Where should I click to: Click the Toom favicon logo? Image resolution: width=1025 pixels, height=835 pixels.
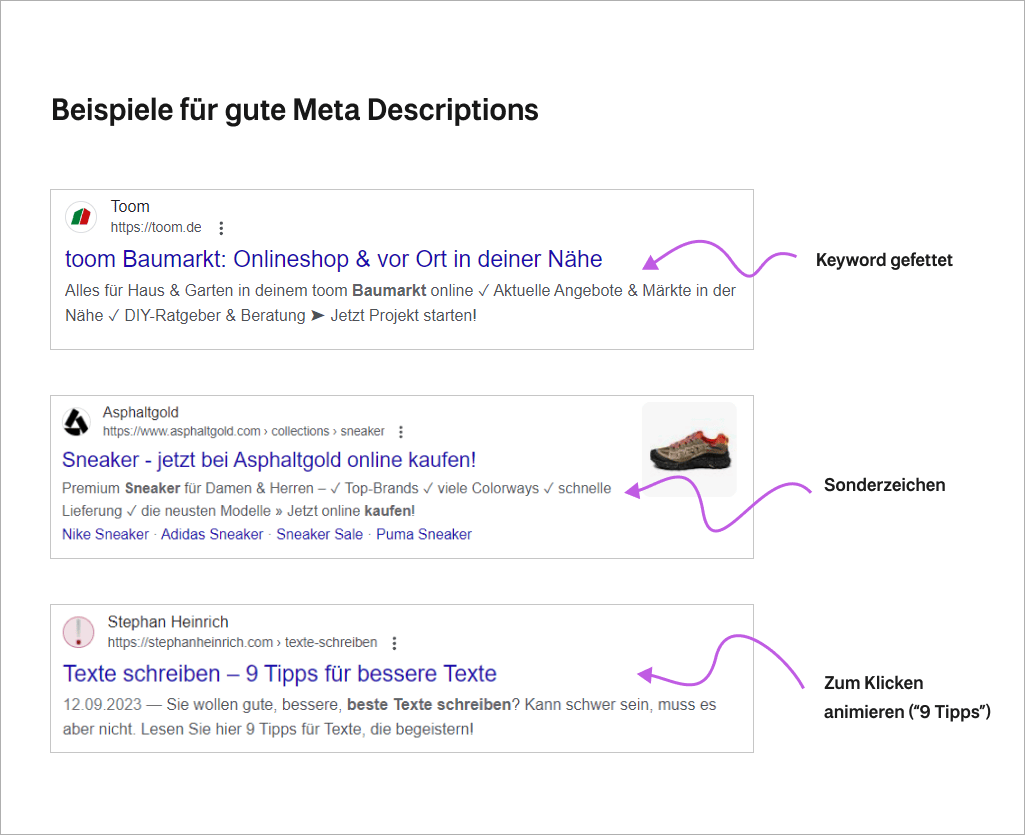tap(81, 217)
